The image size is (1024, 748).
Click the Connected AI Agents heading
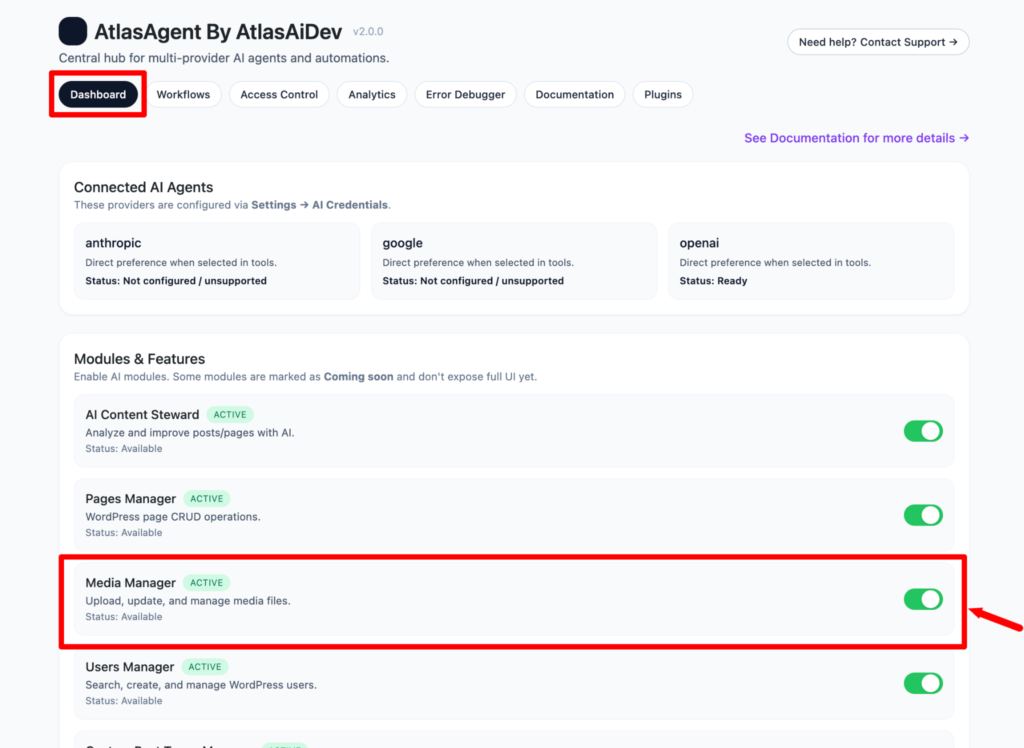click(x=143, y=187)
